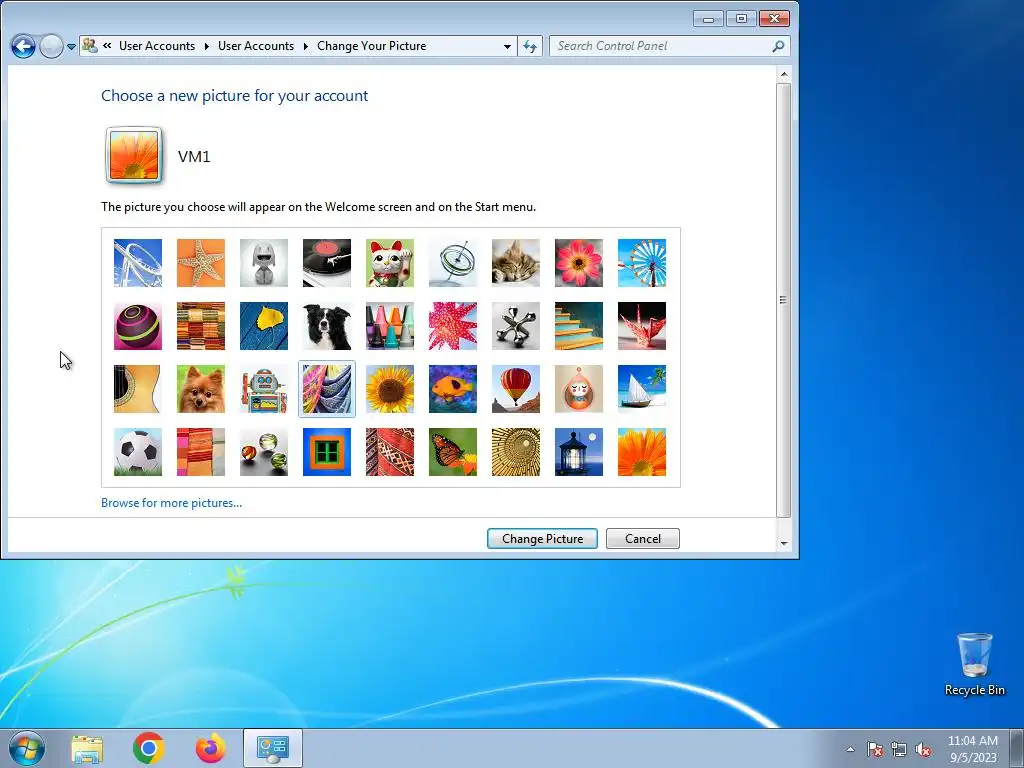Click Control Panel taskbar button
Viewport: 1024px width, 768px height.
[272, 748]
